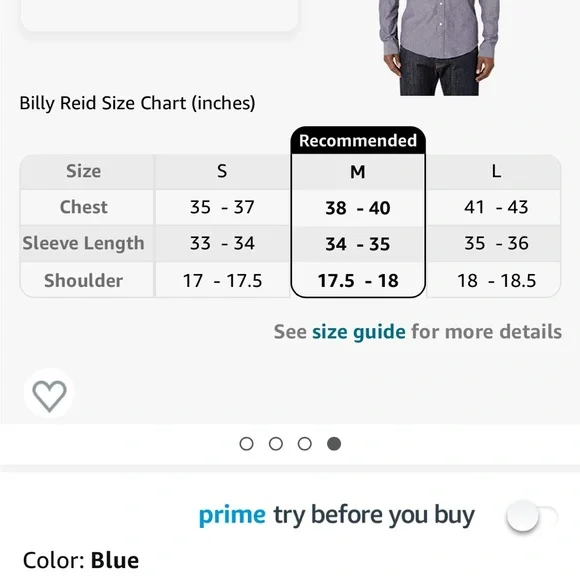Open the size guide link
Viewport: 580px width, 580px height.
tap(359, 331)
